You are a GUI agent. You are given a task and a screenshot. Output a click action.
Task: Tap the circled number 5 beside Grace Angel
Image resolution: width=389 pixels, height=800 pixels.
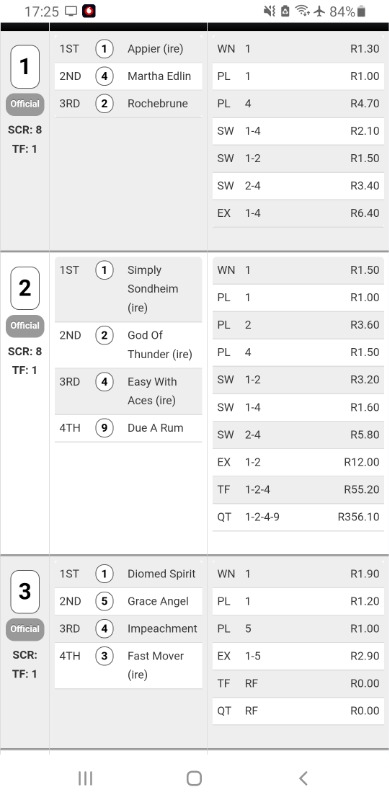click(x=104, y=602)
